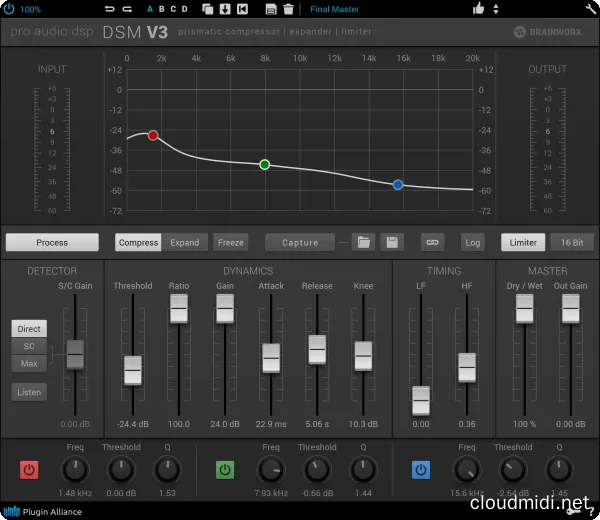Select the Expand mode
The image size is (600, 520).
coord(184,242)
